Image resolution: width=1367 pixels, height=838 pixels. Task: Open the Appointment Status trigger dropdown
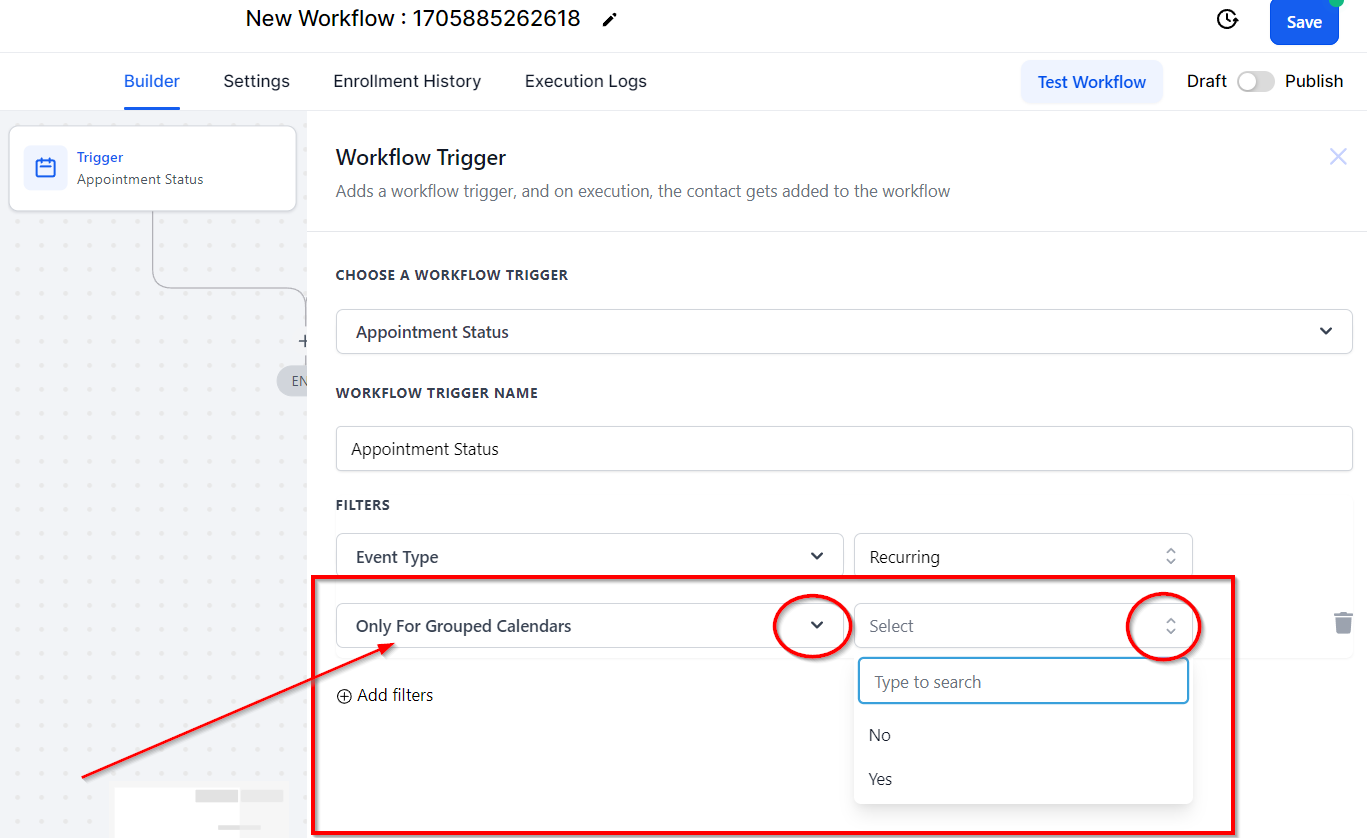pos(844,331)
